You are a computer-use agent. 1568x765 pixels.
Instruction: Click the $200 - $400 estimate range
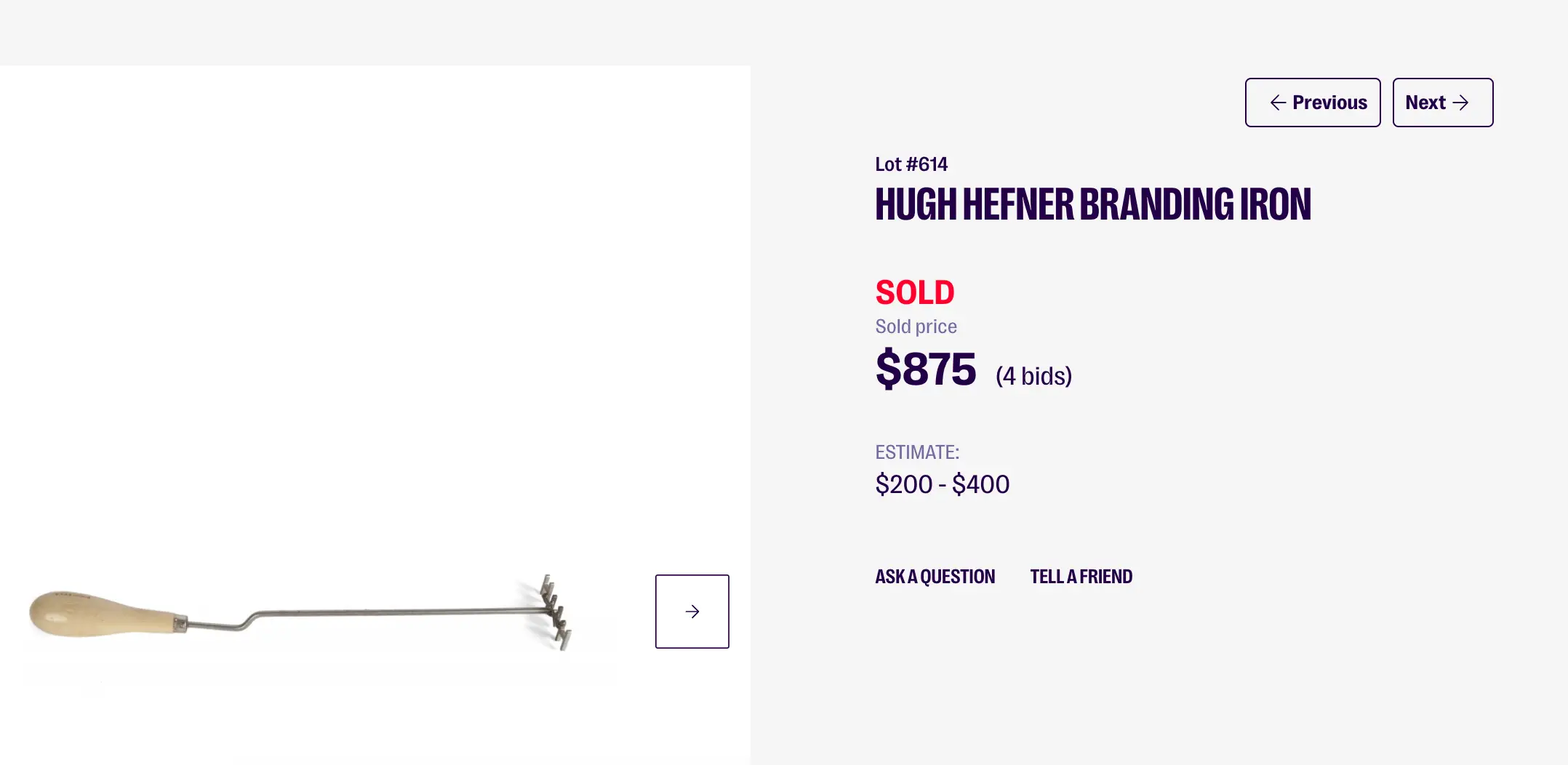tap(942, 484)
